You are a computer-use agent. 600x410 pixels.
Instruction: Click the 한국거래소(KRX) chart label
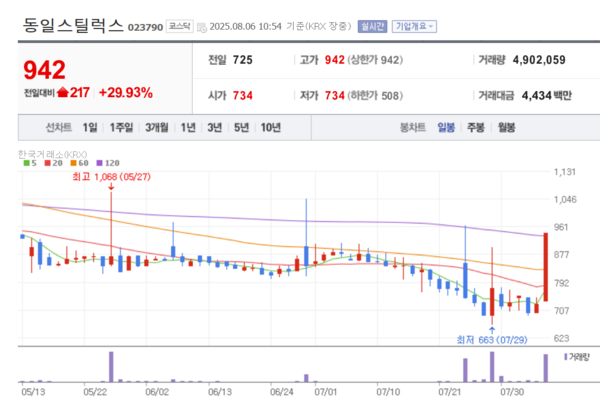point(52,154)
